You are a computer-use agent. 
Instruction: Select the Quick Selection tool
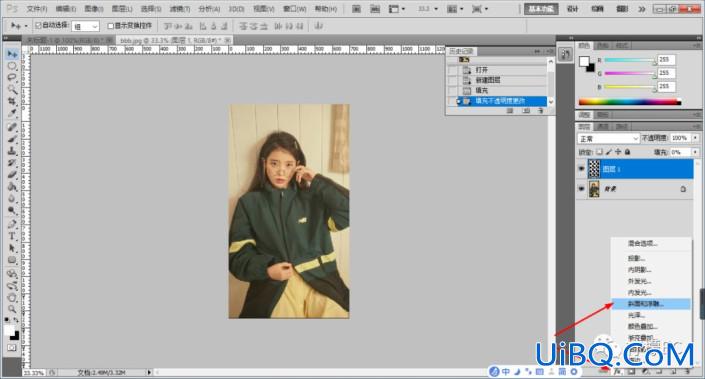[12, 89]
